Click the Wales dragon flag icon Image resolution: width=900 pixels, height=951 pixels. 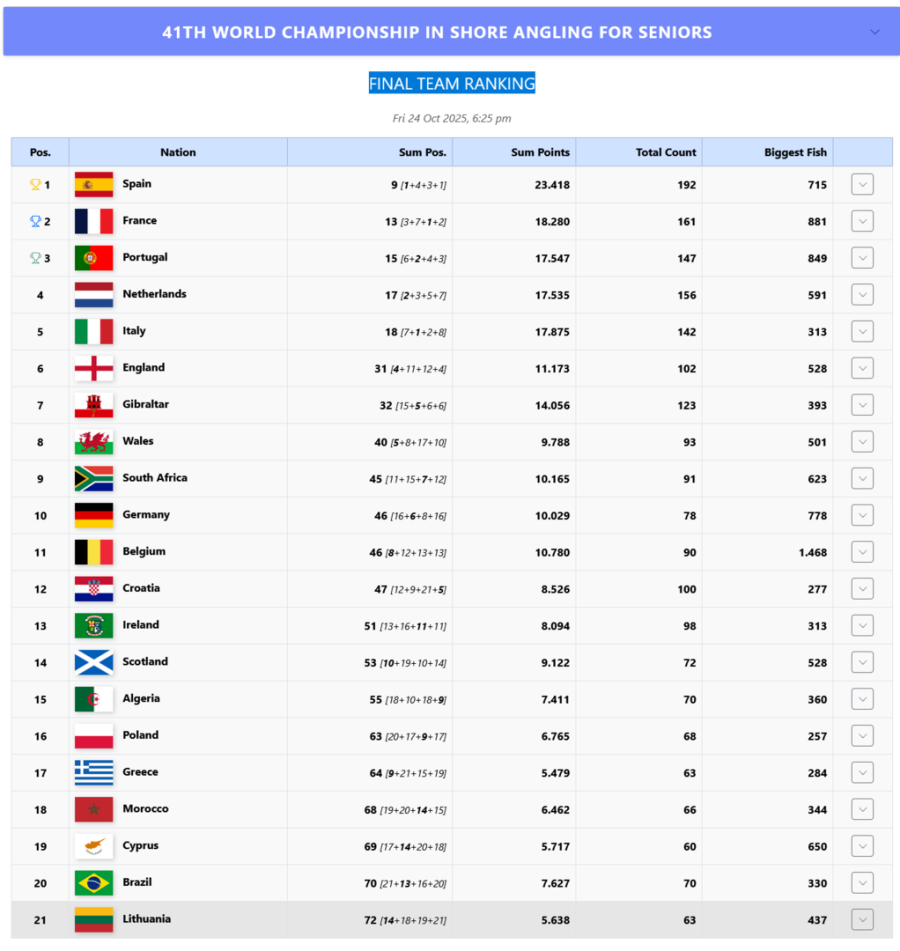click(x=93, y=442)
